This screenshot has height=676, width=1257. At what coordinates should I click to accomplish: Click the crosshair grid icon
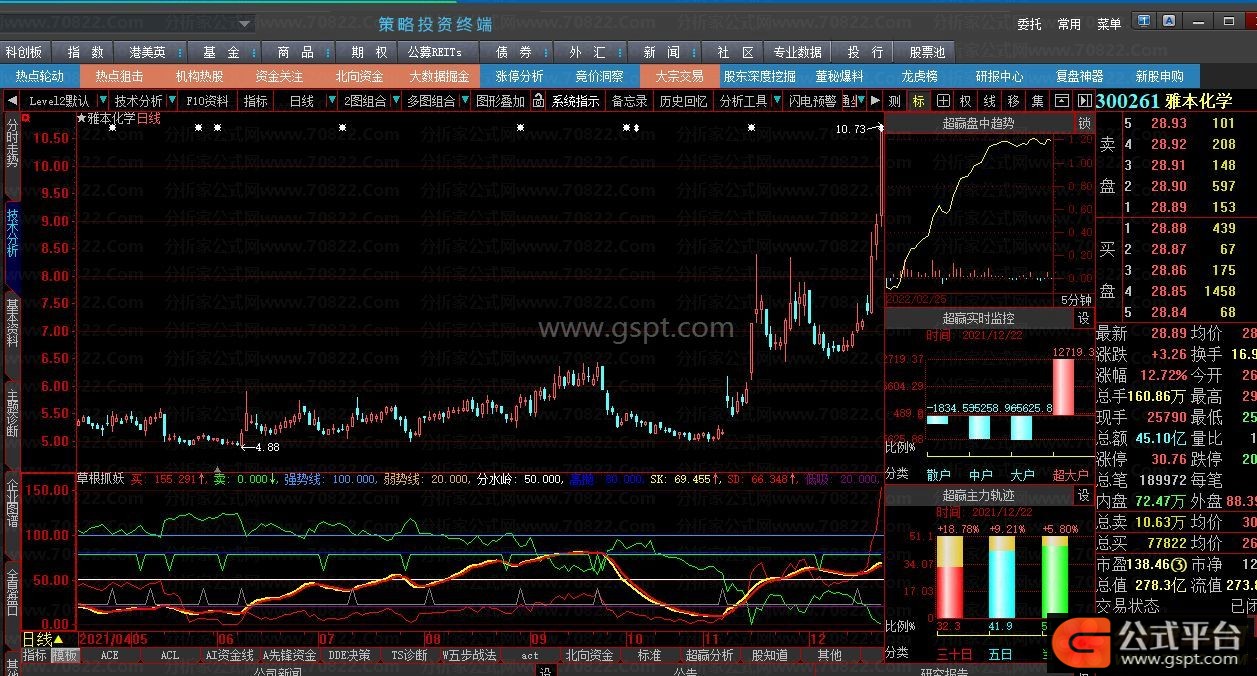point(942,101)
